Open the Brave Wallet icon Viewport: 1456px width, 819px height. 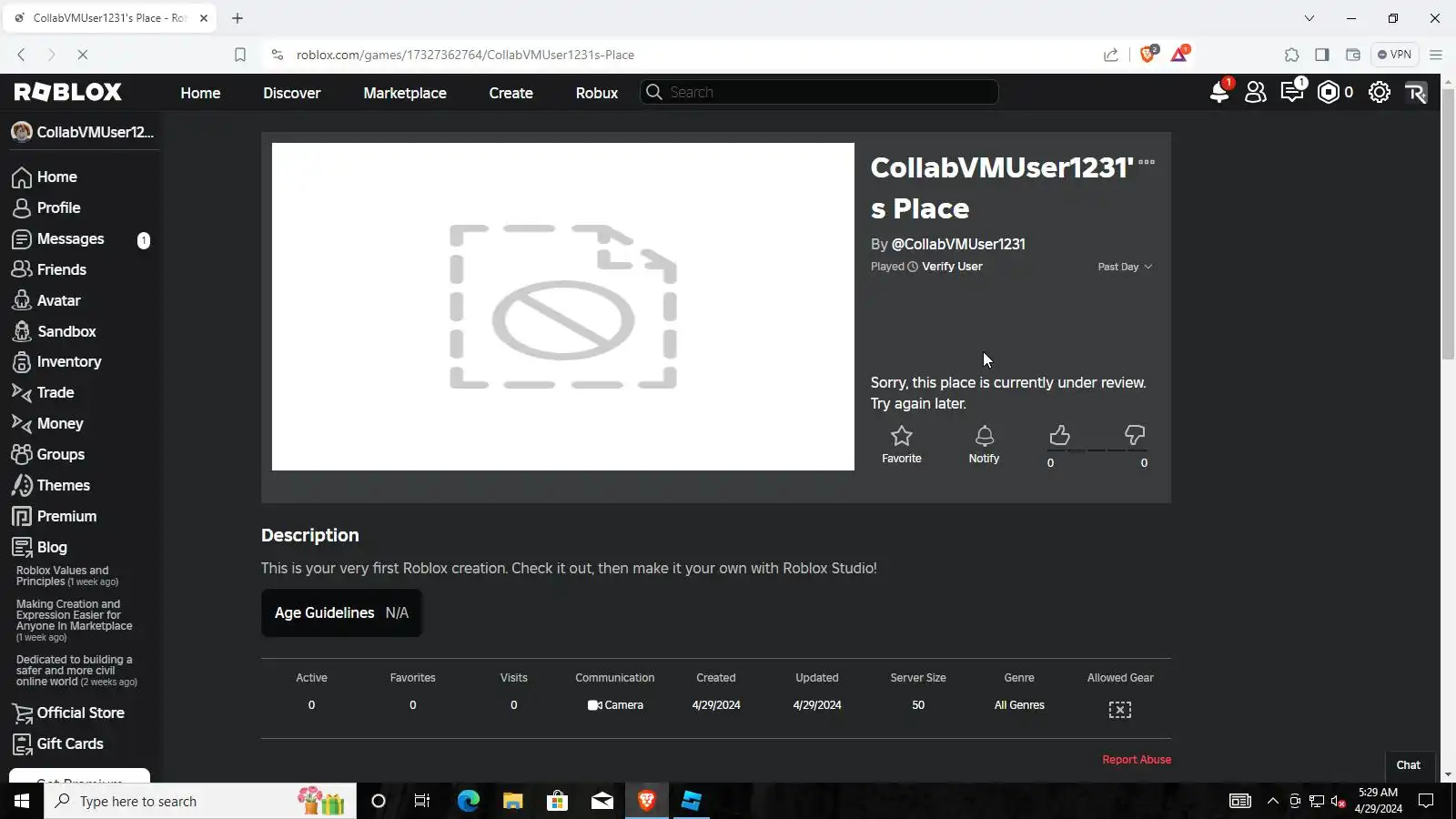tap(1353, 55)
